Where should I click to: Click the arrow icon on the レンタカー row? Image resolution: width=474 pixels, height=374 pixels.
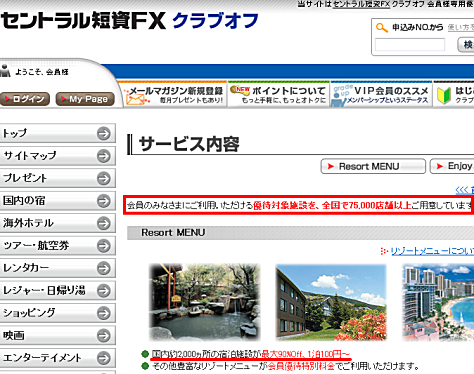(x=104, y=268)
